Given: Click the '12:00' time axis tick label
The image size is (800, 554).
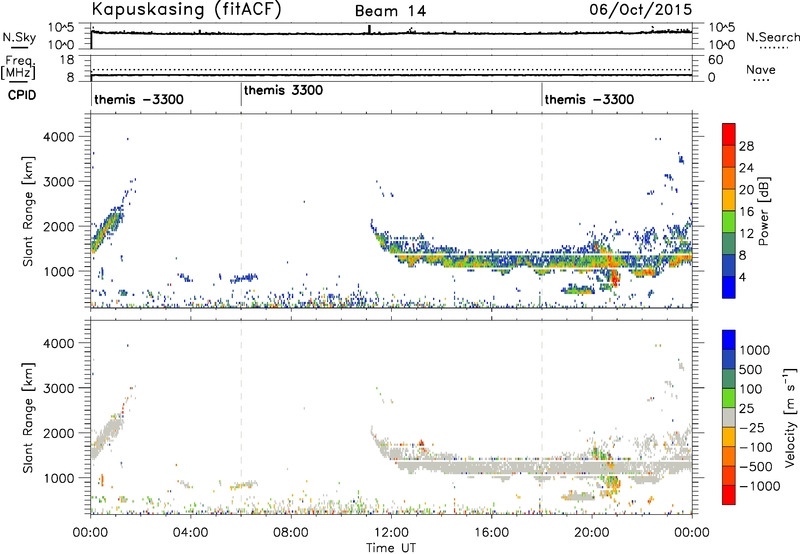Looking at the screenshot, I should (391, 533).
